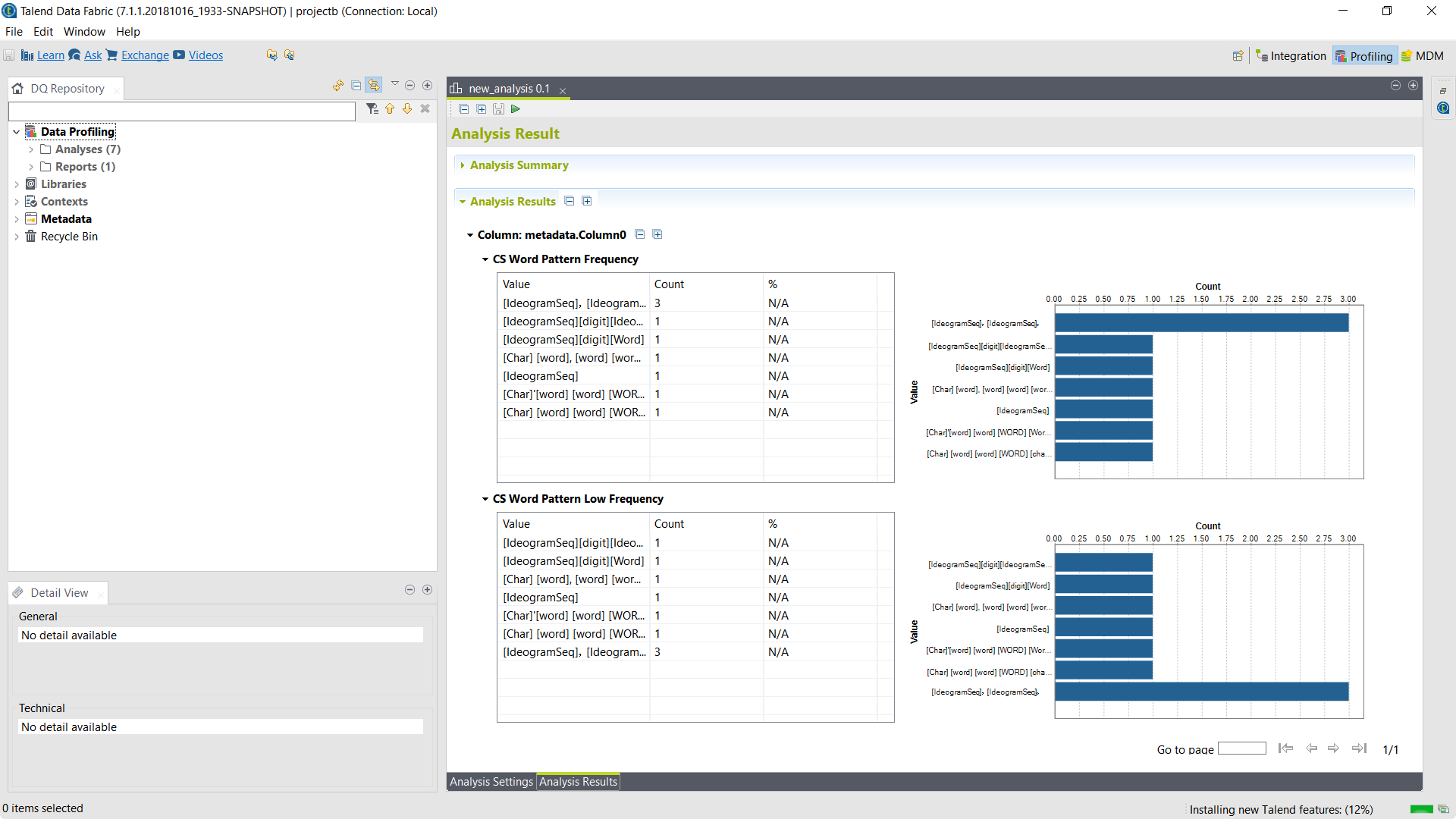Expand the Analysis Summary section
1456x819 pixels.
[519, 165]
